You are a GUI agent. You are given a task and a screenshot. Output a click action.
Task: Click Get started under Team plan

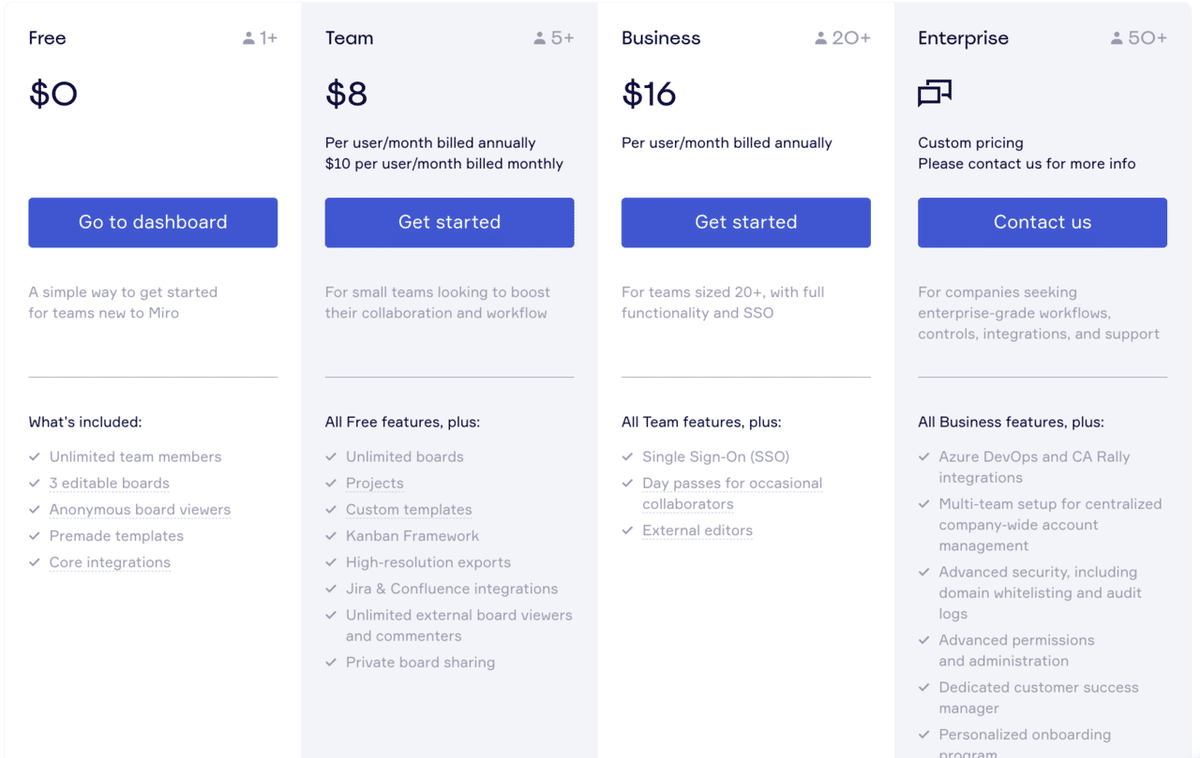(449, 222)
